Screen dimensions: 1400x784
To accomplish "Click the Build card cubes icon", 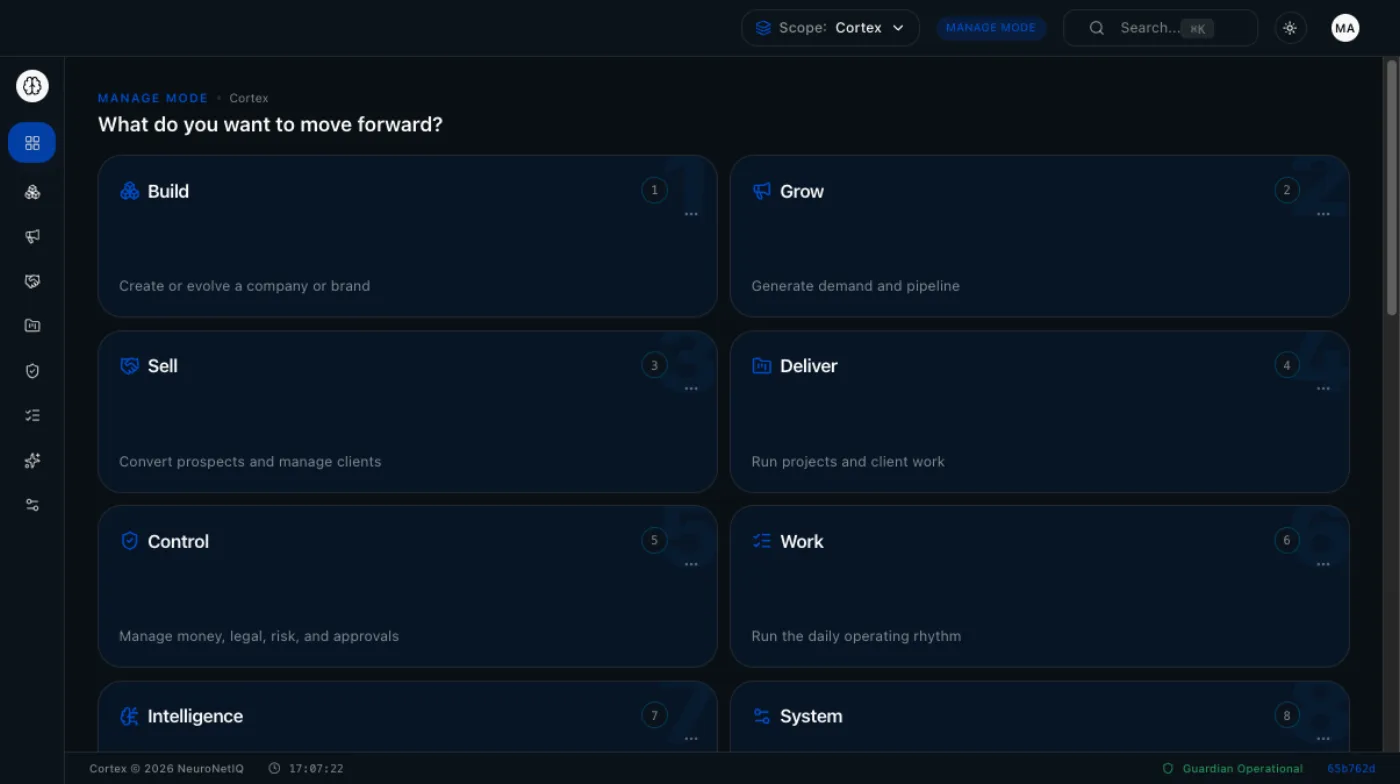I will click(129, 191).
